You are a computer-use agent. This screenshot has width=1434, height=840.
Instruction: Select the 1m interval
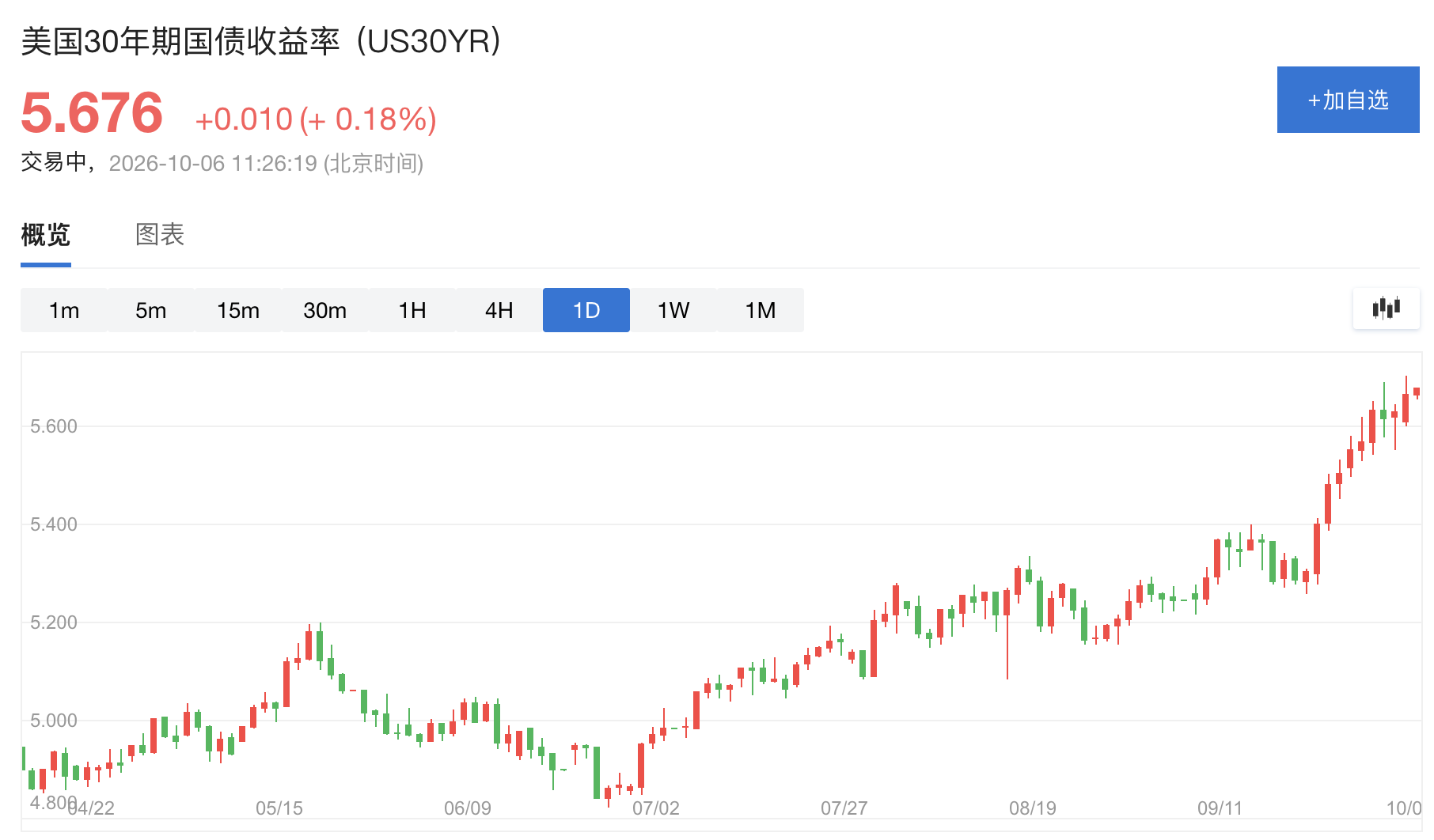pos(64,310)
